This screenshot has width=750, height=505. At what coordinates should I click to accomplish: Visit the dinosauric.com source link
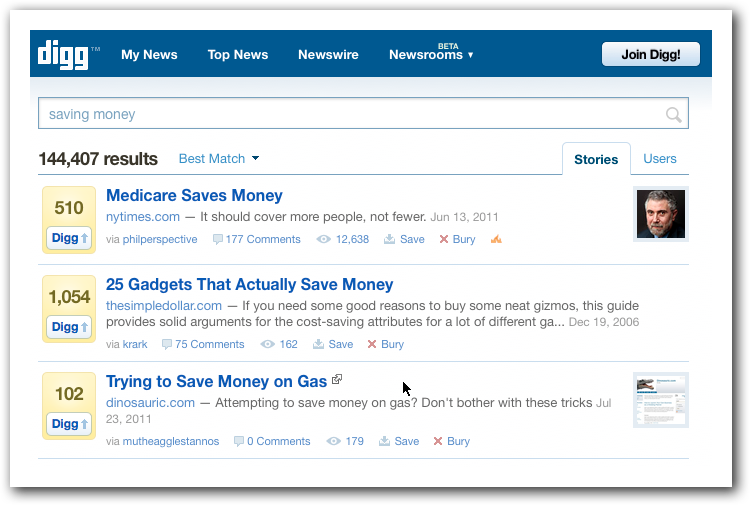tap(150, 403)
